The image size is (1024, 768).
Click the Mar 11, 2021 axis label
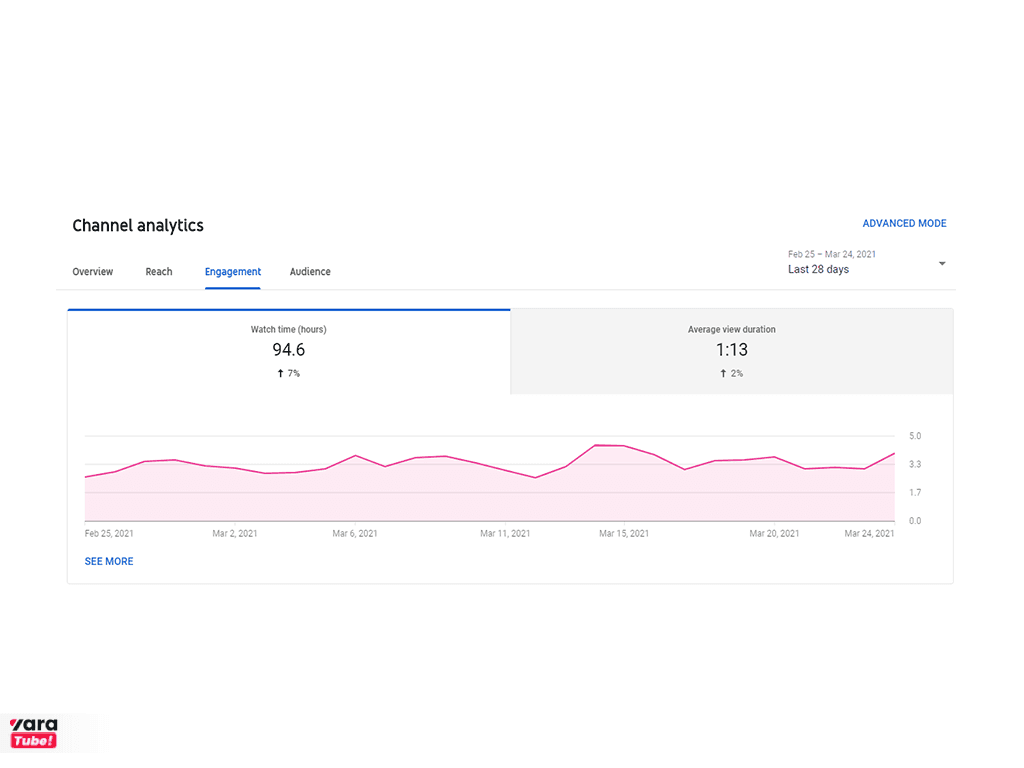505,534
